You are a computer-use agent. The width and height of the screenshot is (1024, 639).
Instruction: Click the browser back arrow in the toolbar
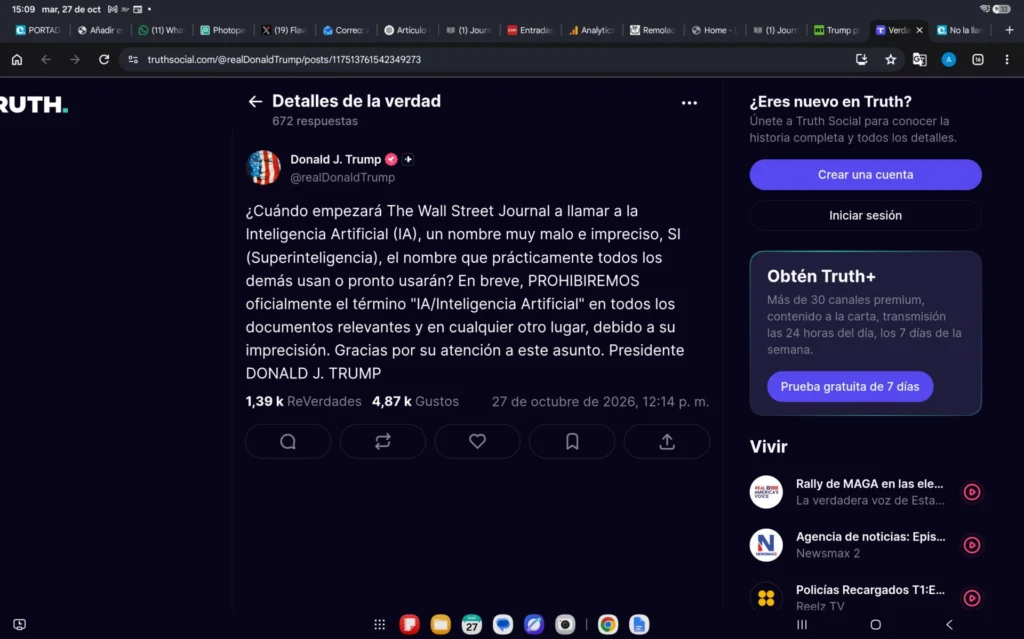[x=46, y=59]
